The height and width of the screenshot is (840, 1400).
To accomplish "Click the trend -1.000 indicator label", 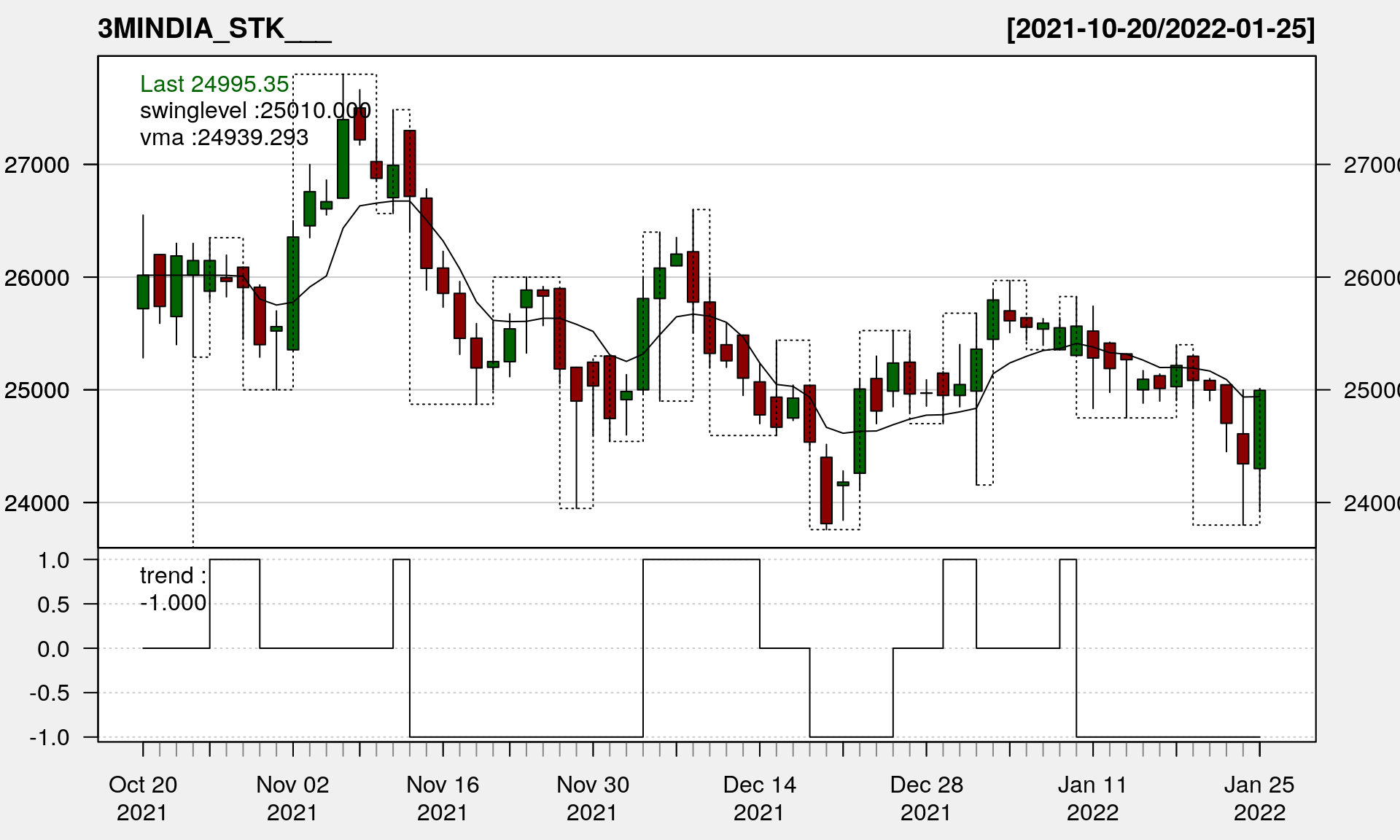I will 173,589.
